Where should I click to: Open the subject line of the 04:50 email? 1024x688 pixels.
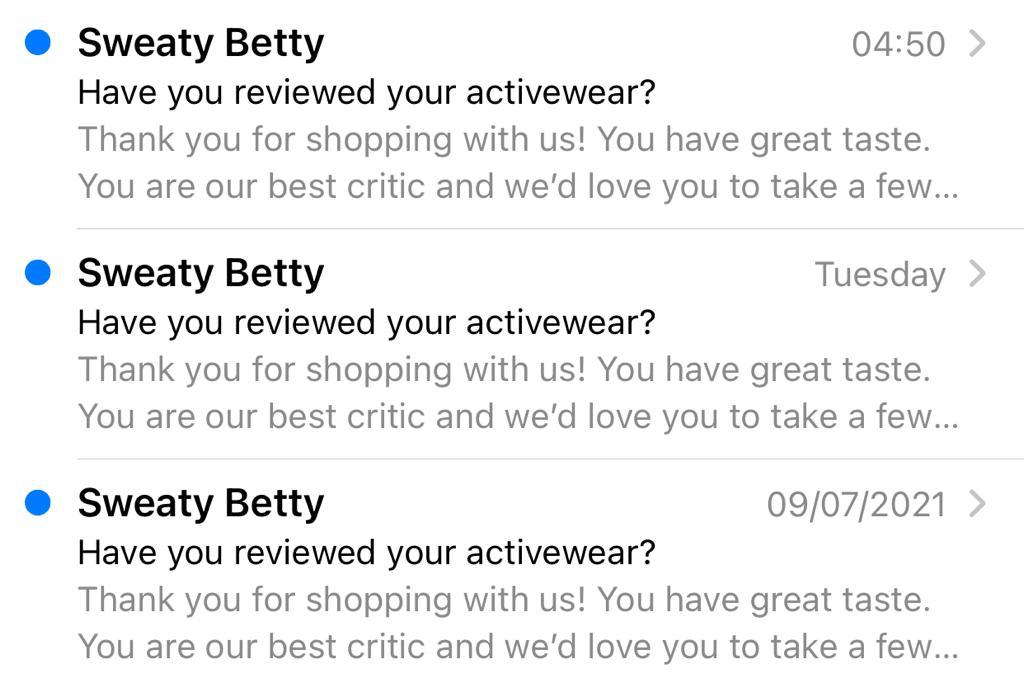point(366,93)
